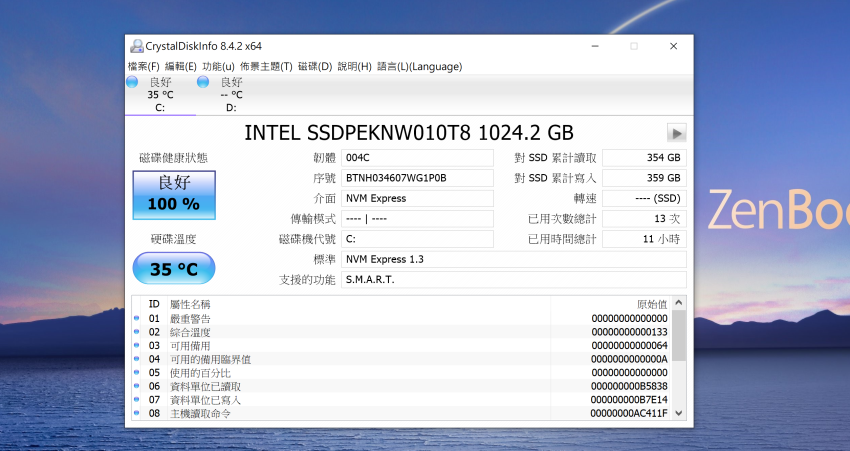Viewport: 850px width, 451px height.
Task: Click the next disk arrow button
Action: 677,133
